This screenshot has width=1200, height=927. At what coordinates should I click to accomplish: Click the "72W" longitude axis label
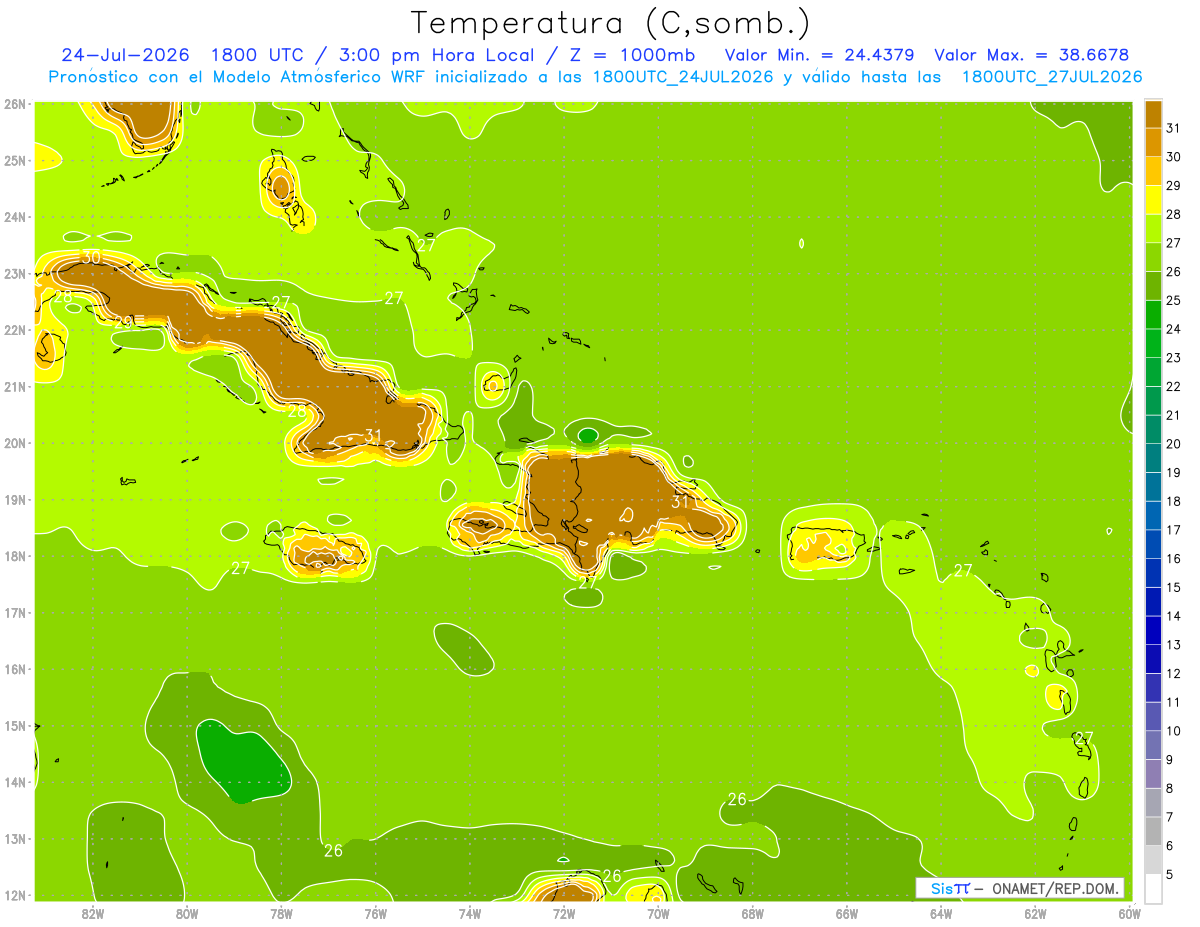click(564, 912)
